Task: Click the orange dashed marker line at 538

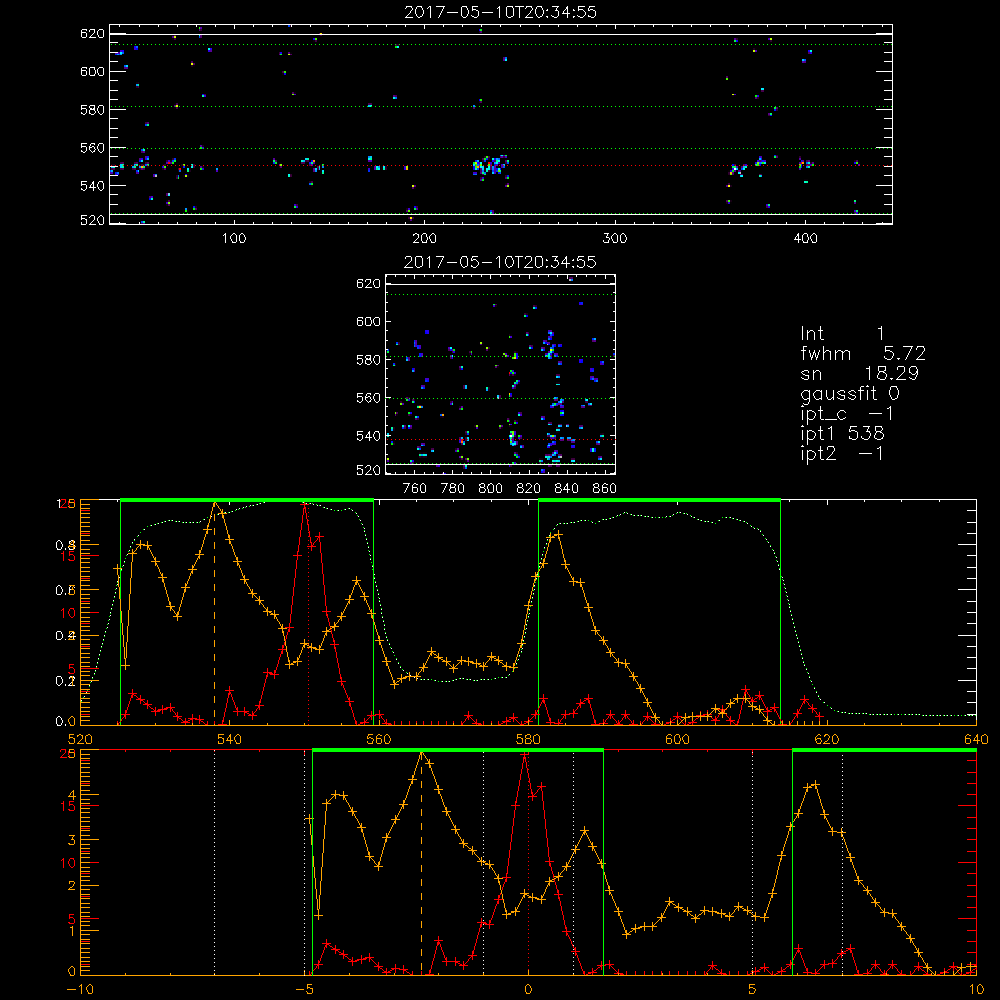Action: [214, 615]
